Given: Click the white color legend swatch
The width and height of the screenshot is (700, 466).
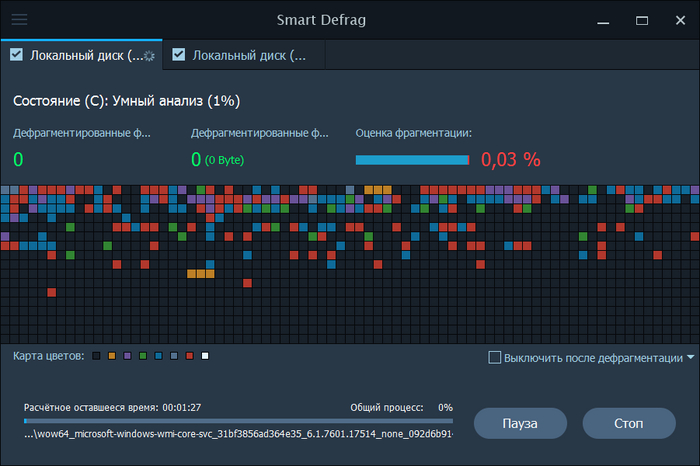Looking at the screenshot, I should tap(205, 356).
